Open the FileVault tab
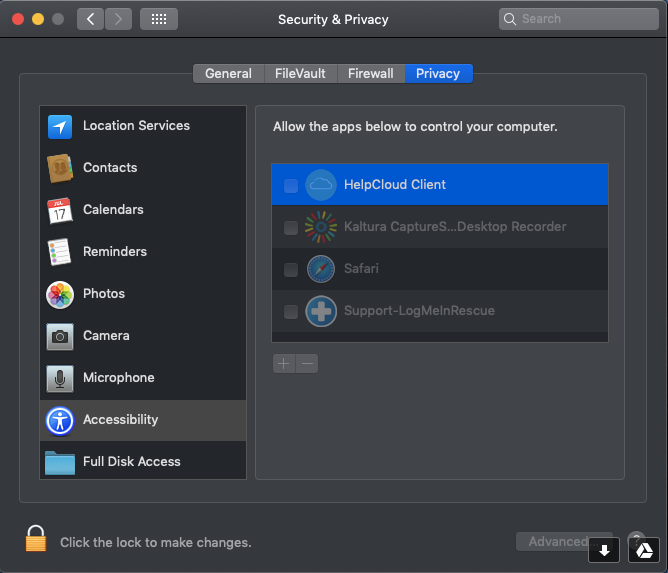Image resolution: width=668 pixels, height=573 pixels. point(300,73)
